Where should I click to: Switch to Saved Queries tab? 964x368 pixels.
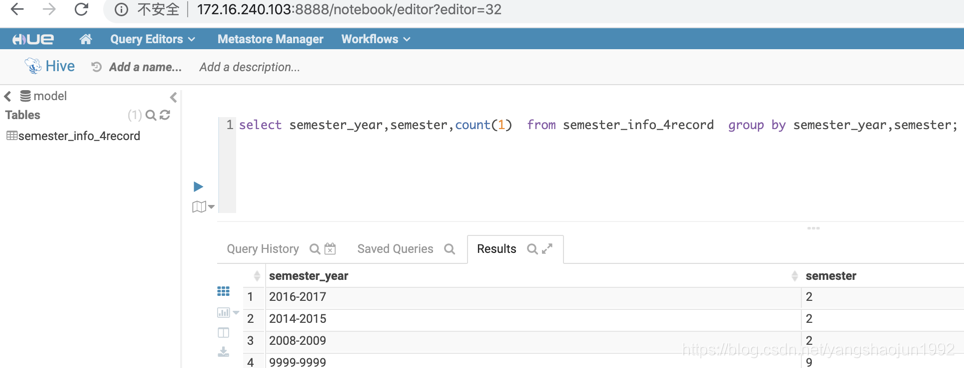tap(395, 249)
